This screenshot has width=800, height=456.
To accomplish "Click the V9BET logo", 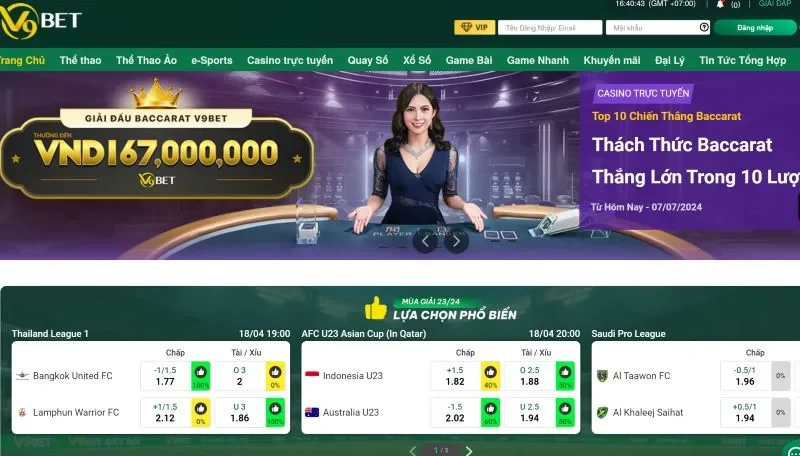I will click(41, 21).
